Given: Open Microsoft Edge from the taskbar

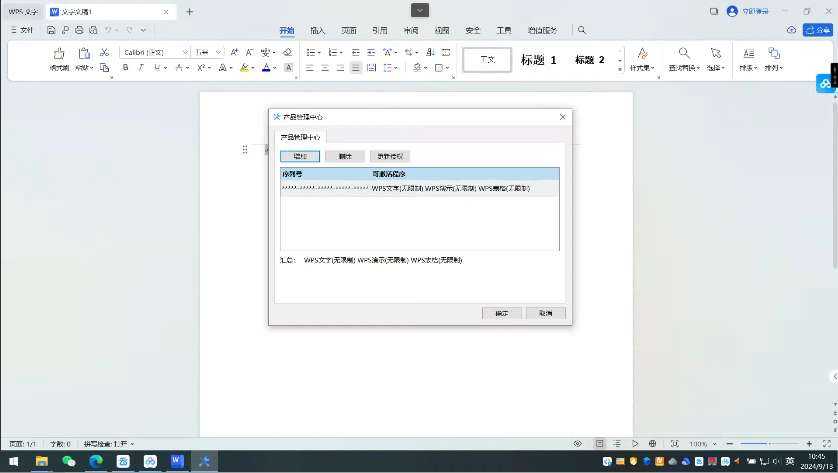Looking at the screenshot, I should [96, 461].
